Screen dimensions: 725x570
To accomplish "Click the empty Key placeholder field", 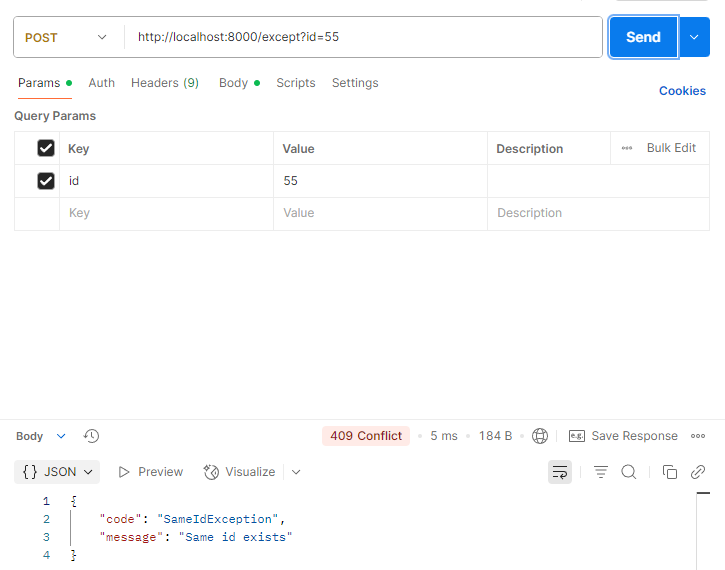I will pyautogui.click(x=166, y=213).
